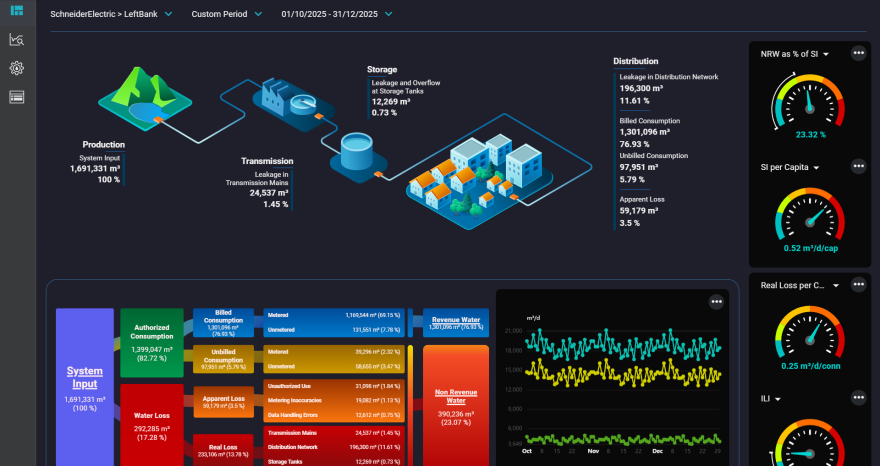
Task: Click the yellow series line in the chart
Action: pyautogui.click(x=623, y=373)
